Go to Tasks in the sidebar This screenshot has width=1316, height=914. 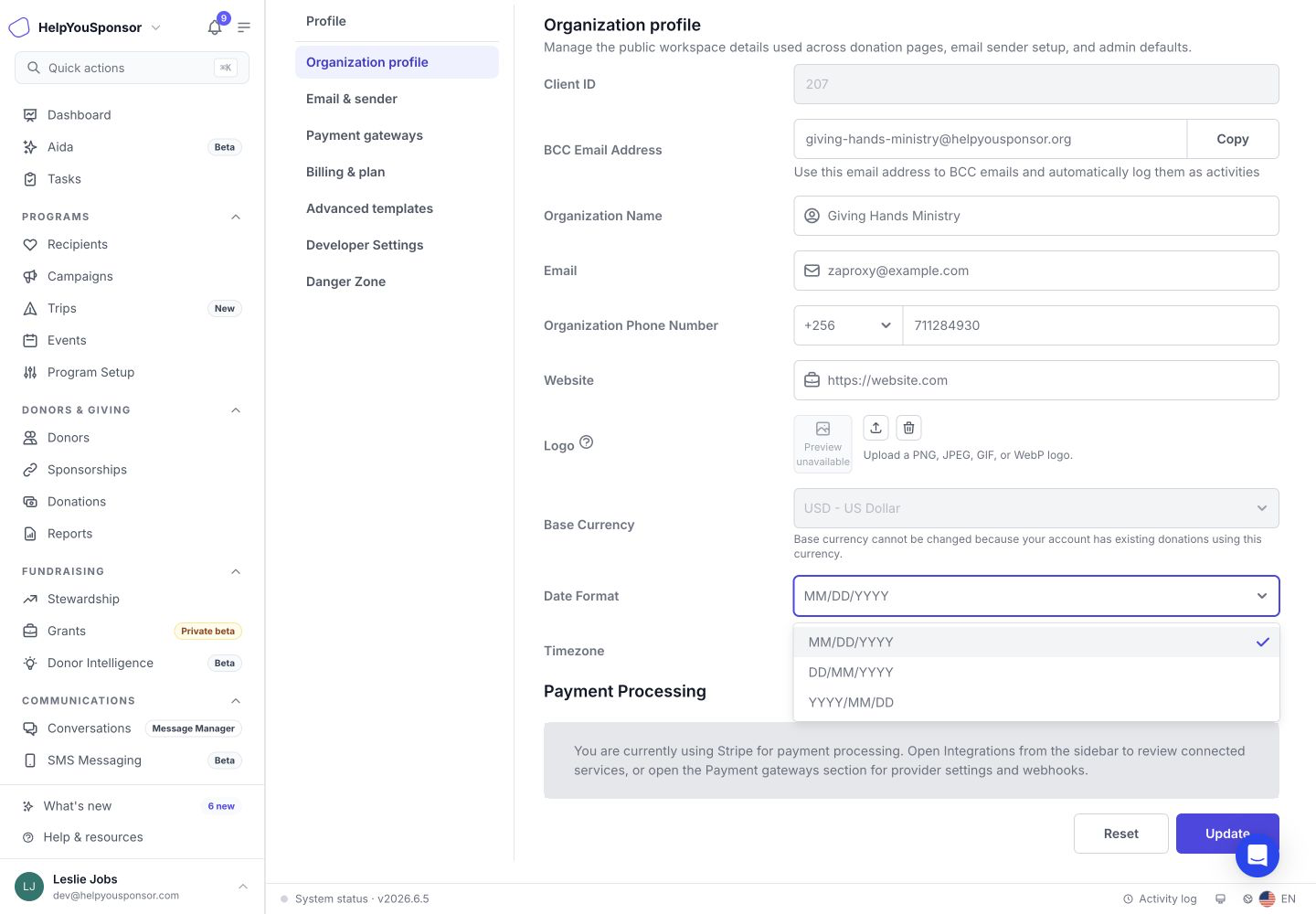[132, 179]
